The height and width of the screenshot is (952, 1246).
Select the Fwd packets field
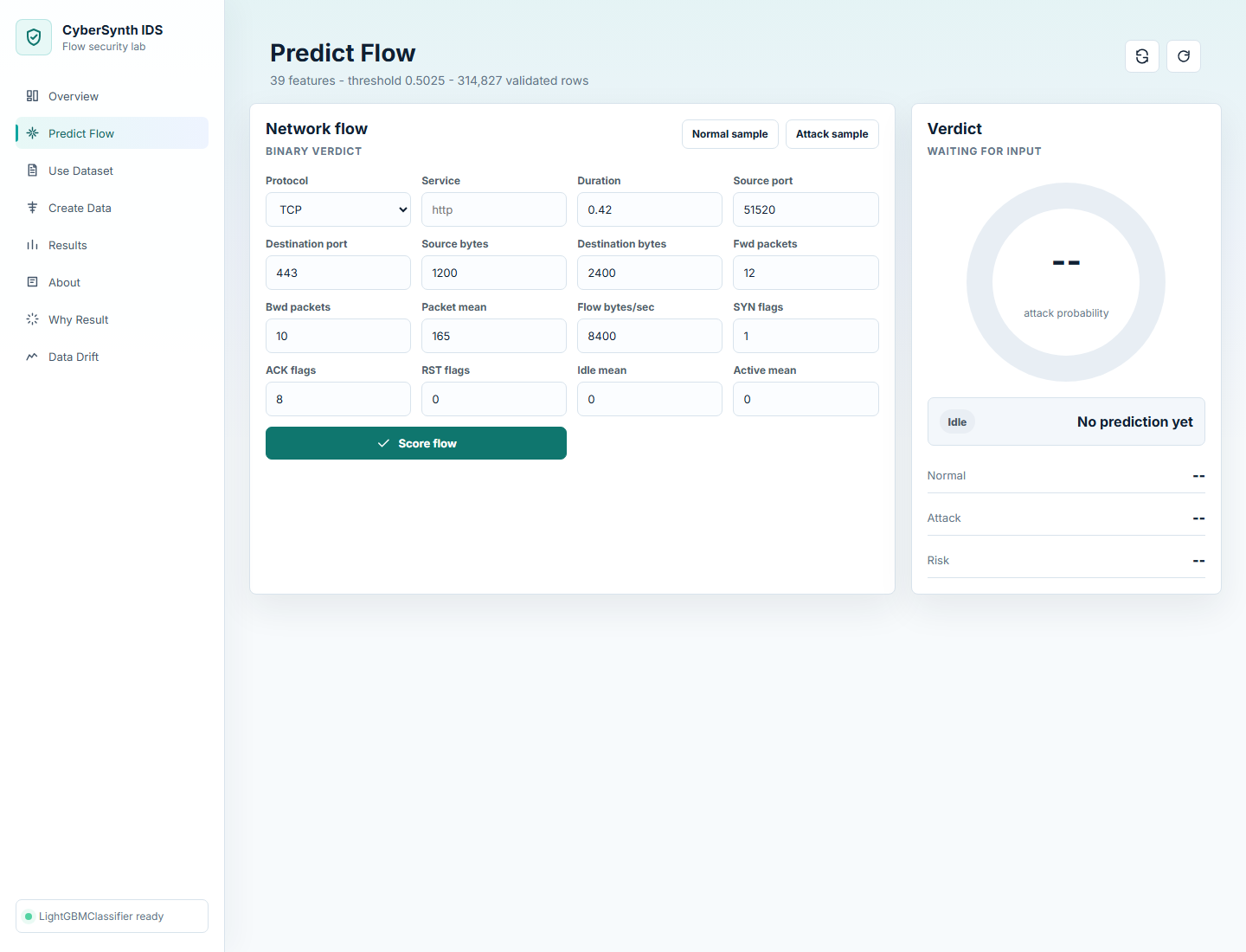point(806,273)
